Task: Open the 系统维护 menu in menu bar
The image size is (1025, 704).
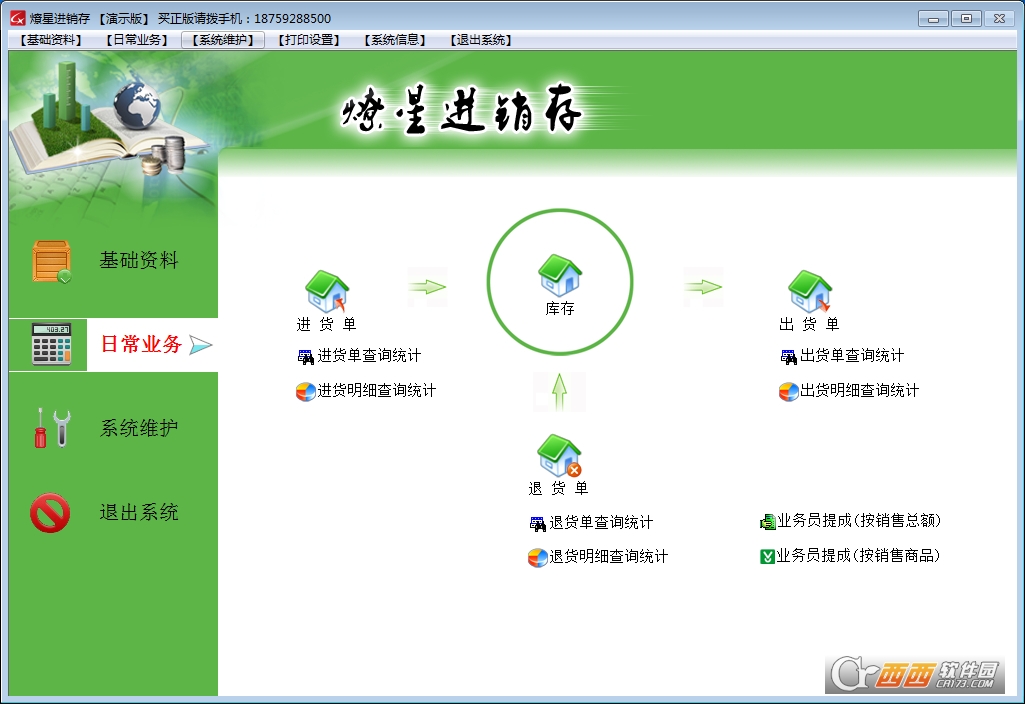Action: point(223,40)
